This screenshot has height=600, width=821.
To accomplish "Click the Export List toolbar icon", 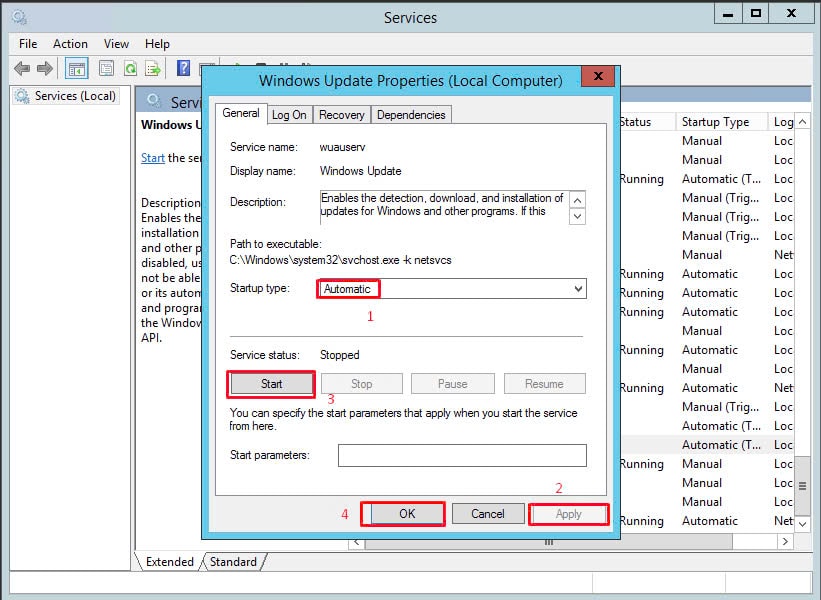I will coord(153,68).
